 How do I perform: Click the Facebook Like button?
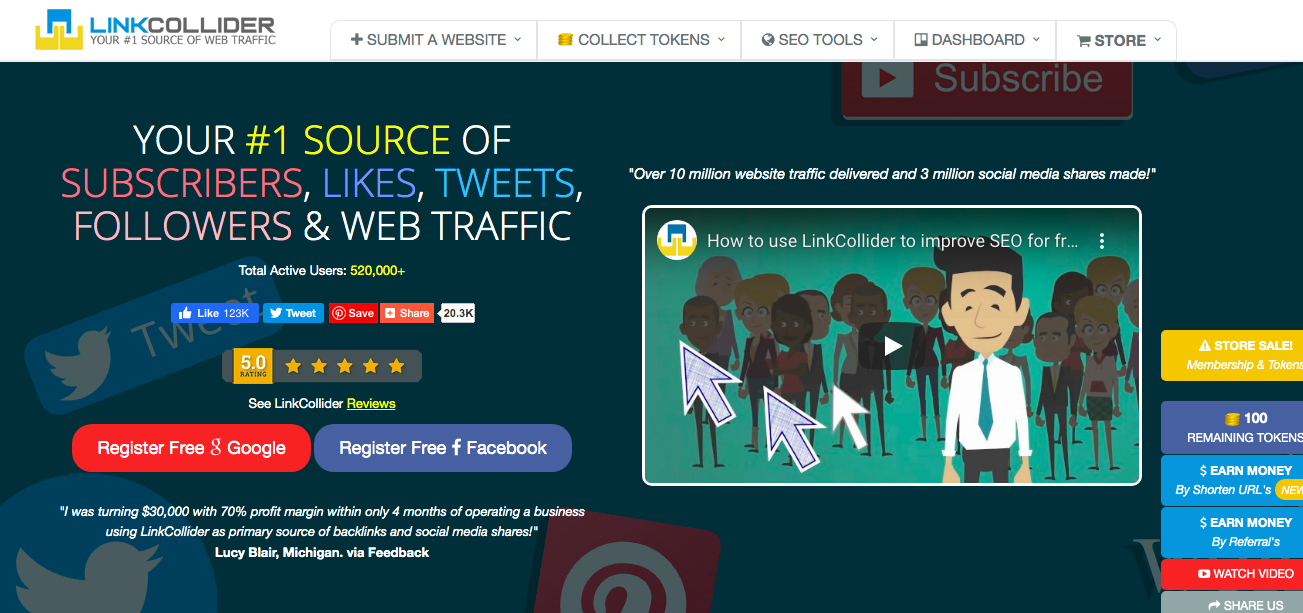tap(215, 313)
